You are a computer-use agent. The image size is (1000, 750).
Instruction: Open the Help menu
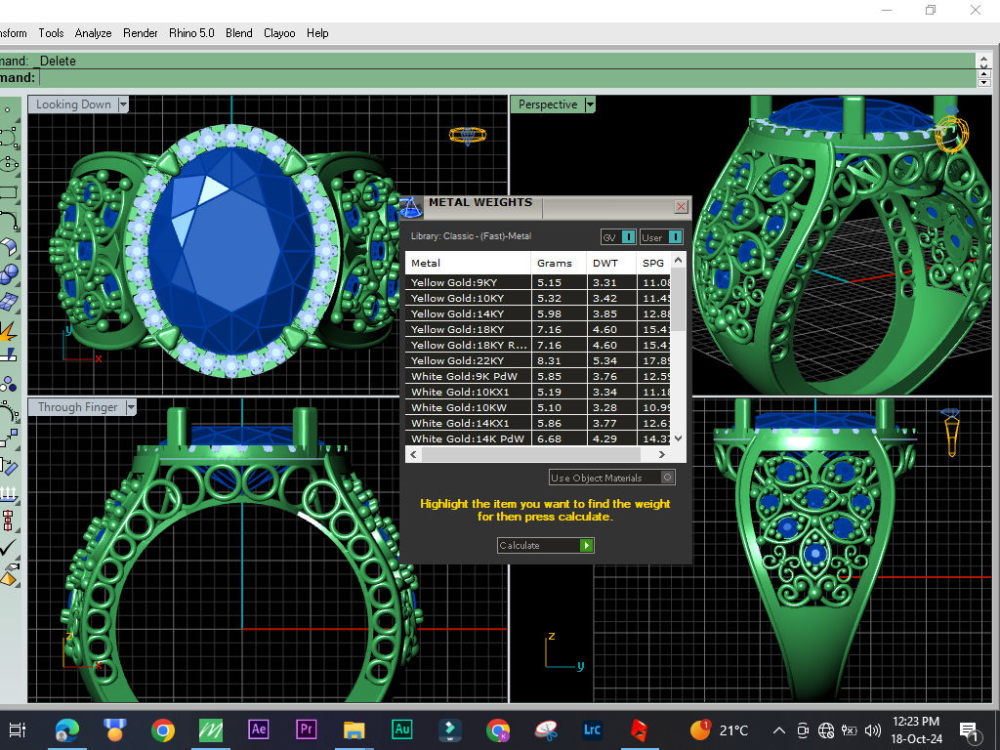point(318,33)
